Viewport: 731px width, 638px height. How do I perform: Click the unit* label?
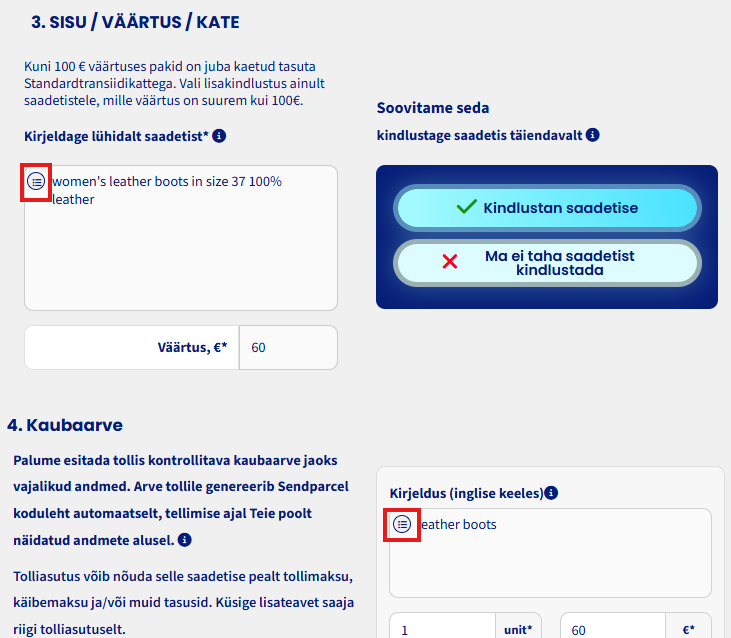[x=518, y=630]
